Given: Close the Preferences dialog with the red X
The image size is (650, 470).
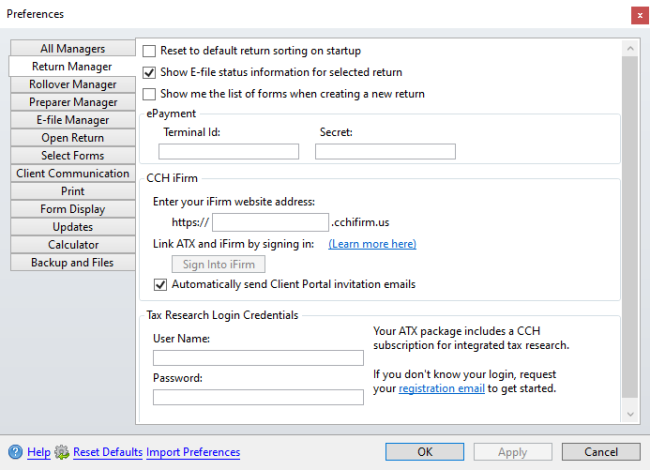Looking at the screenshot, I should 640,15.
